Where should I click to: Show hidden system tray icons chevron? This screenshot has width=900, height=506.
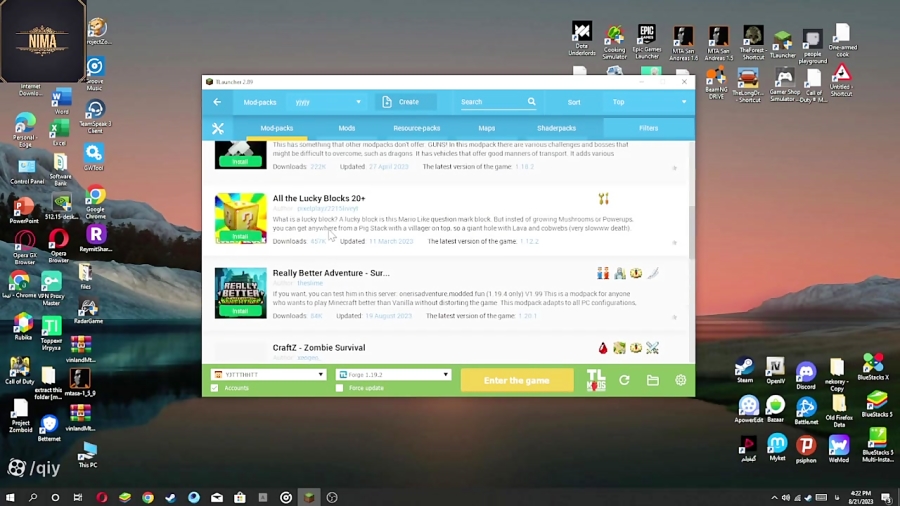point(774,497)
